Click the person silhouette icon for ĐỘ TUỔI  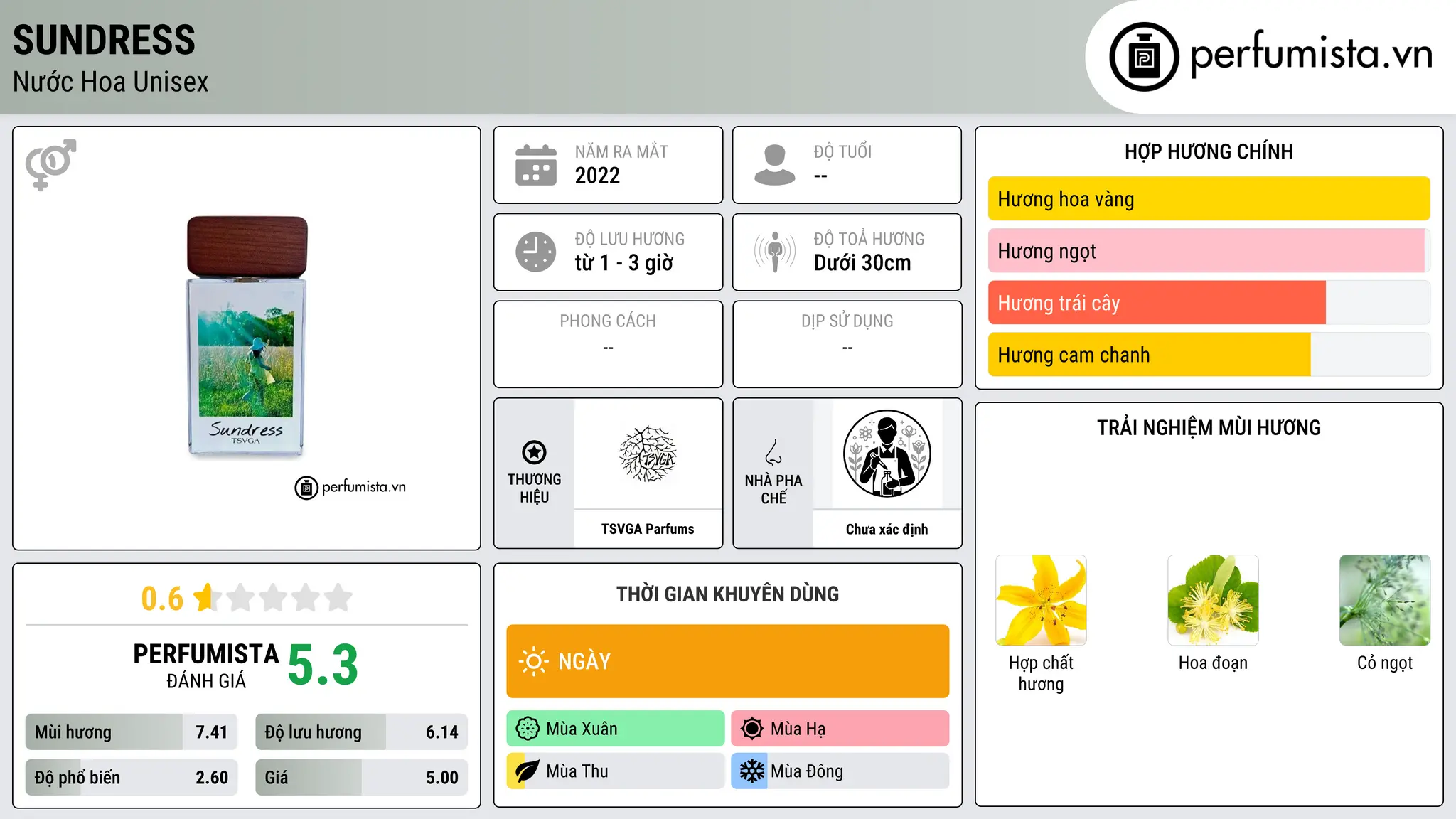point(775,165)
